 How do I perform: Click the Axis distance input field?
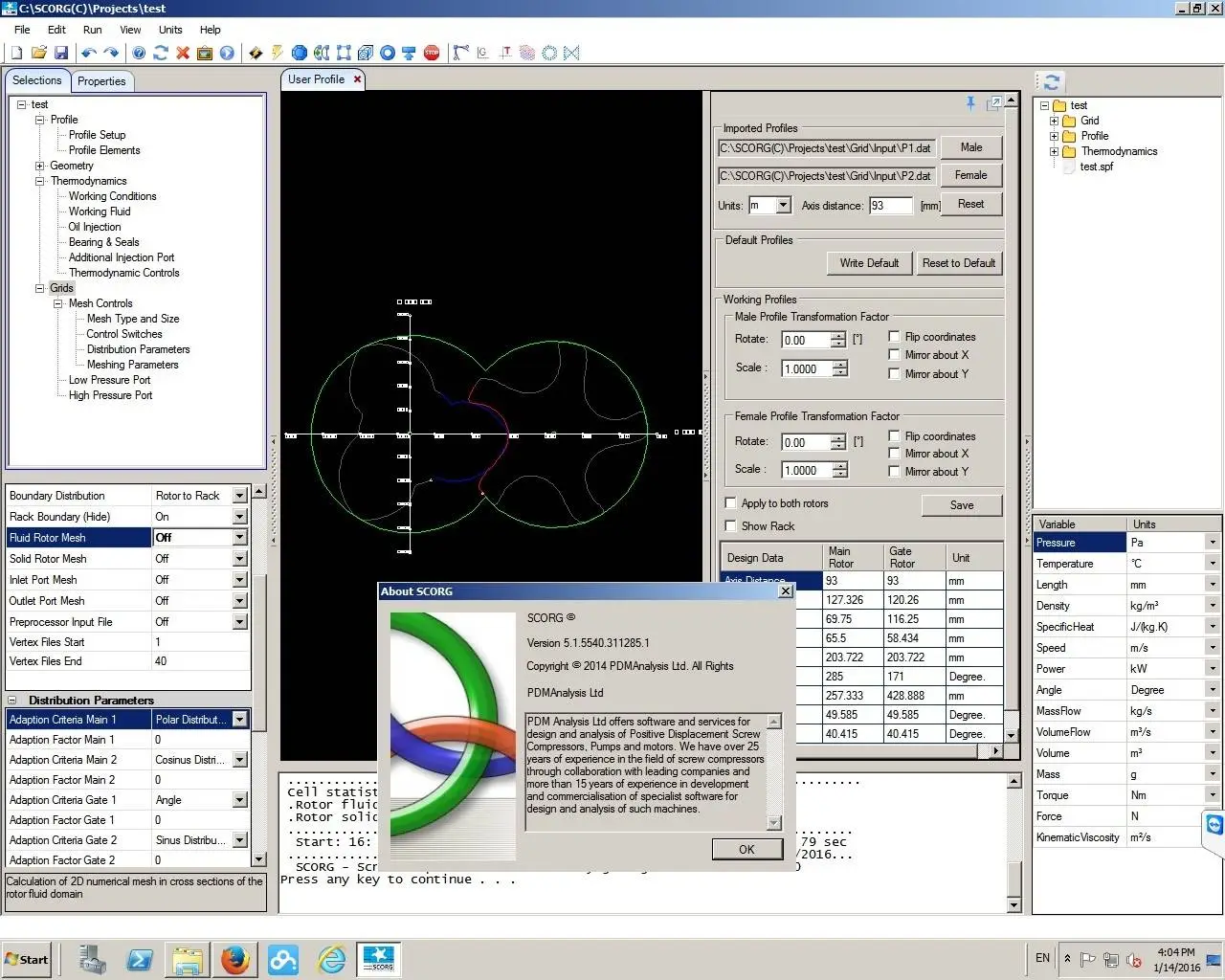[890, 205]
